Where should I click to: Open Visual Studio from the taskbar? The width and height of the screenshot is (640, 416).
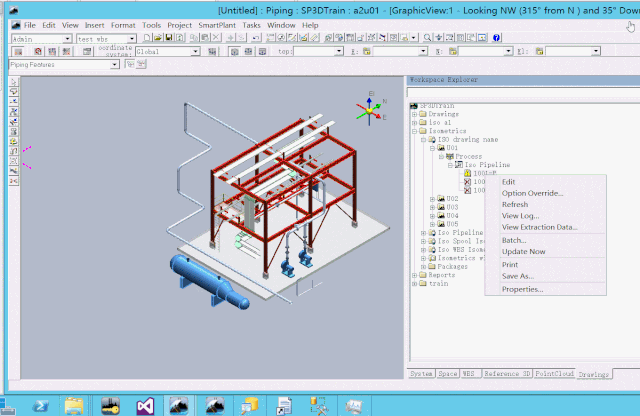(x=145, y=406)
